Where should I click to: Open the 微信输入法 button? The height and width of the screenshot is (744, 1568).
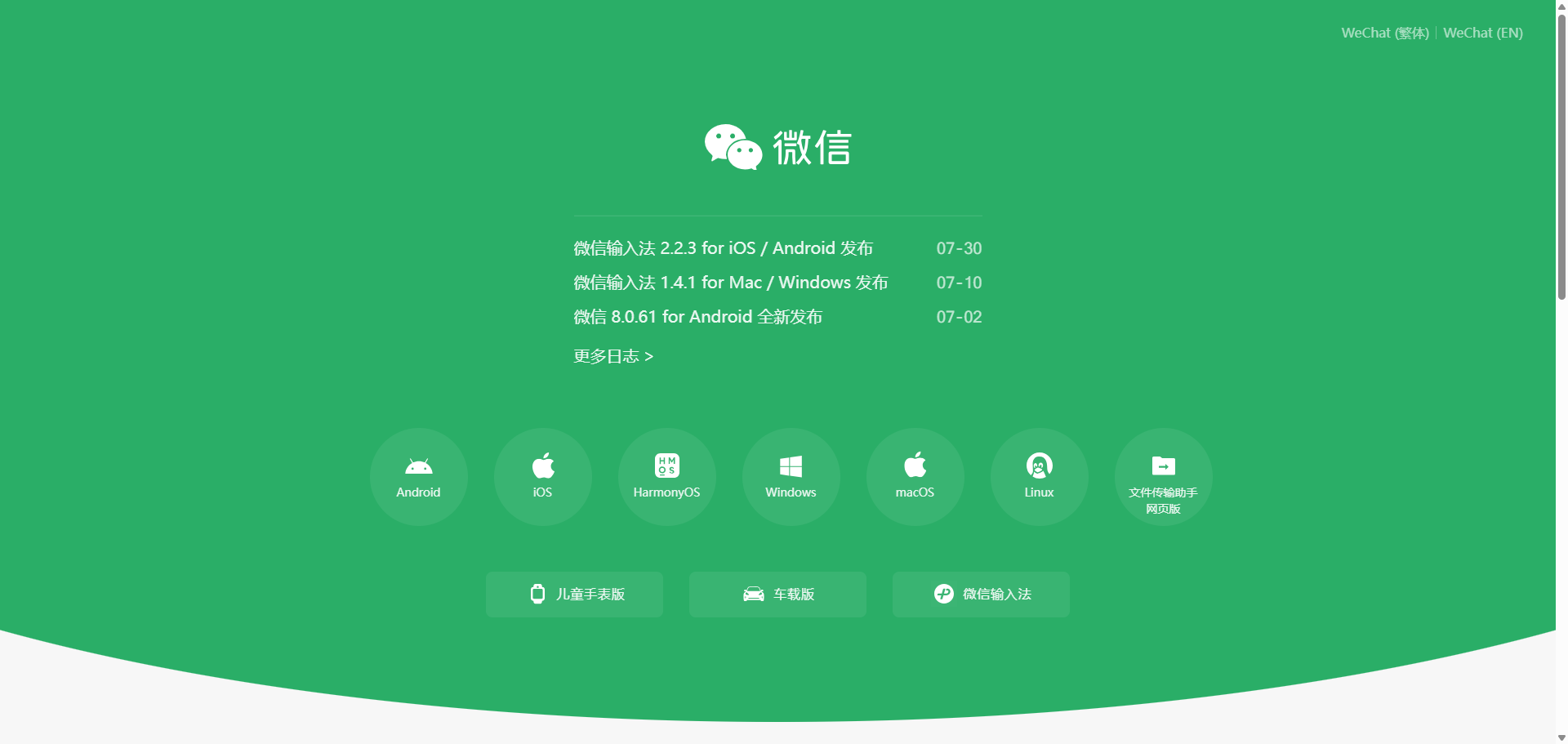[981, 595]
